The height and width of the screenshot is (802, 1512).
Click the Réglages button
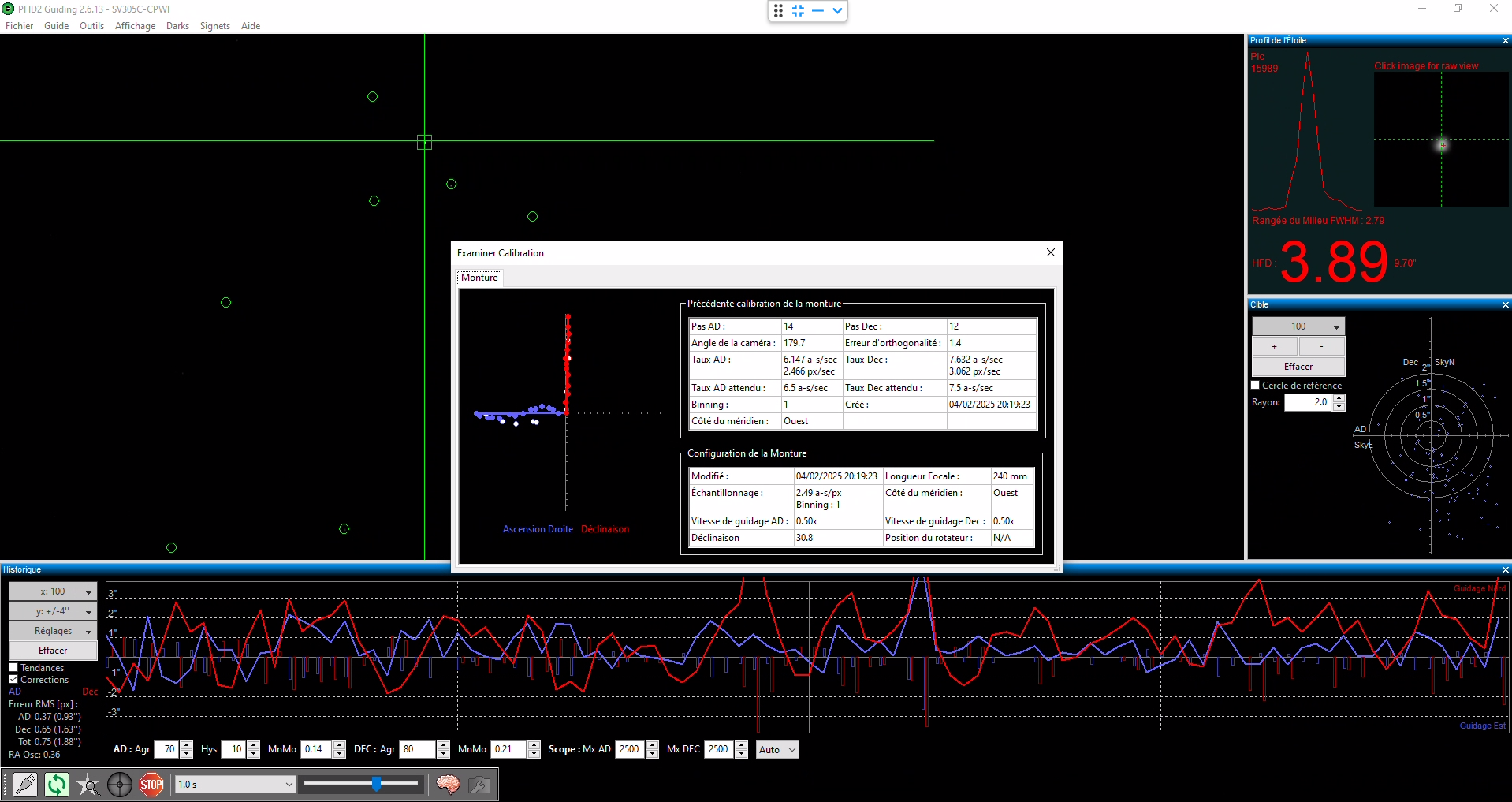pos(53,631)
